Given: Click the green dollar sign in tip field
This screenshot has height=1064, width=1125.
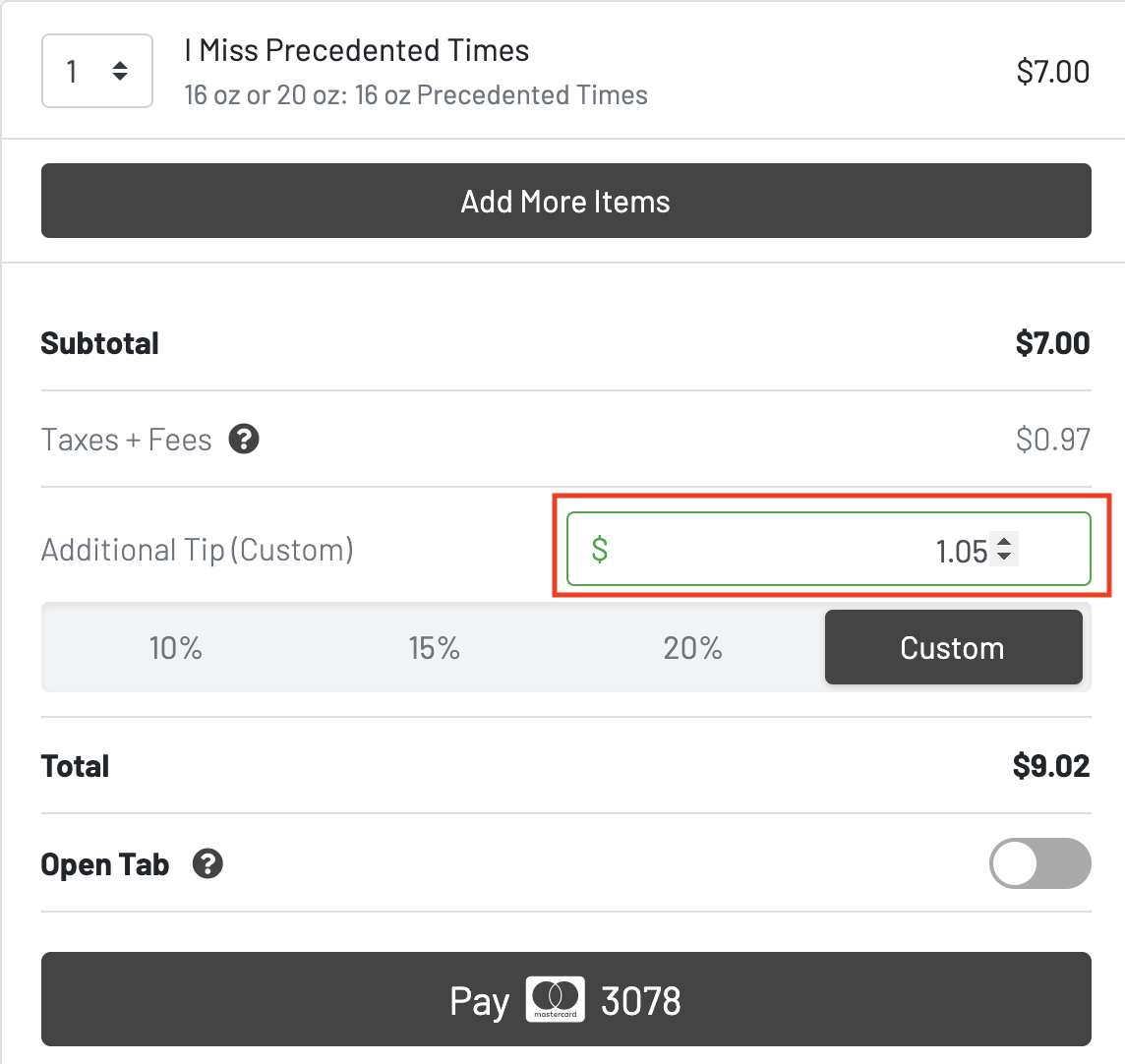Looking at the screenshot, I should coord(600,549).
